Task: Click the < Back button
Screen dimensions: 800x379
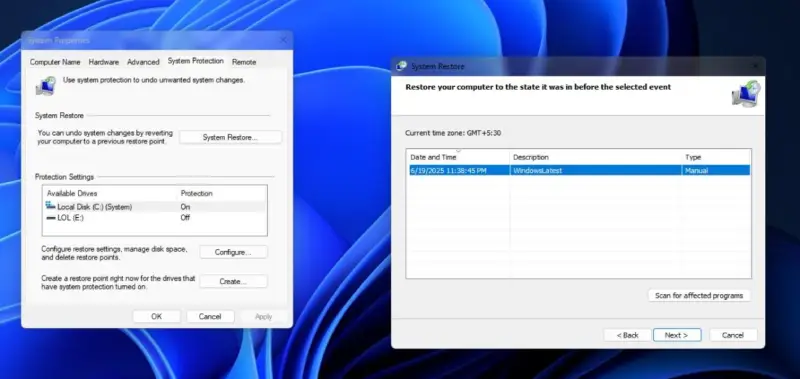Action: coord(628,335)
